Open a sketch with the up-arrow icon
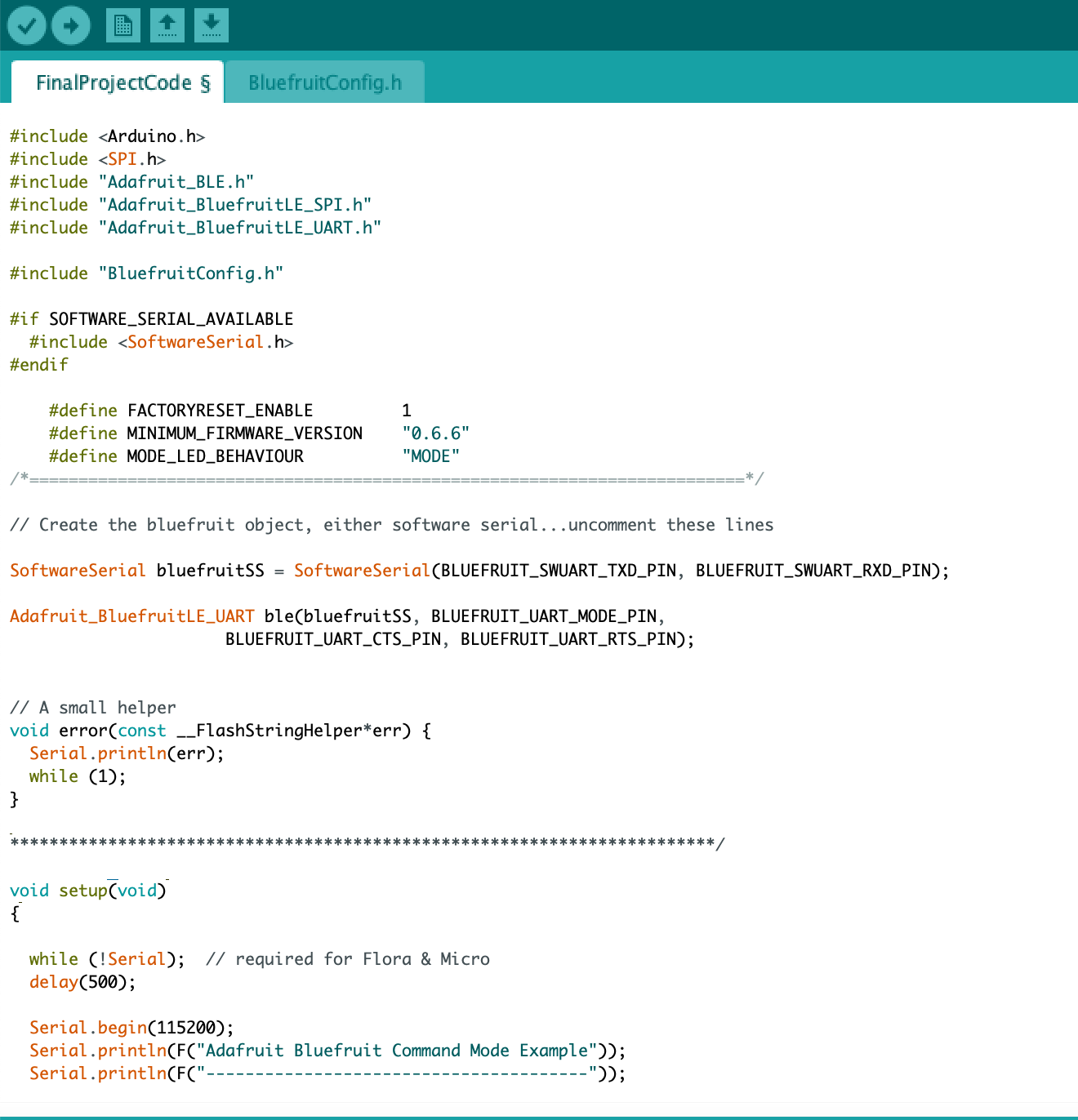The height and width of the screenshot is (1120, 1078). pyautogui.click(x=167, y=25)
